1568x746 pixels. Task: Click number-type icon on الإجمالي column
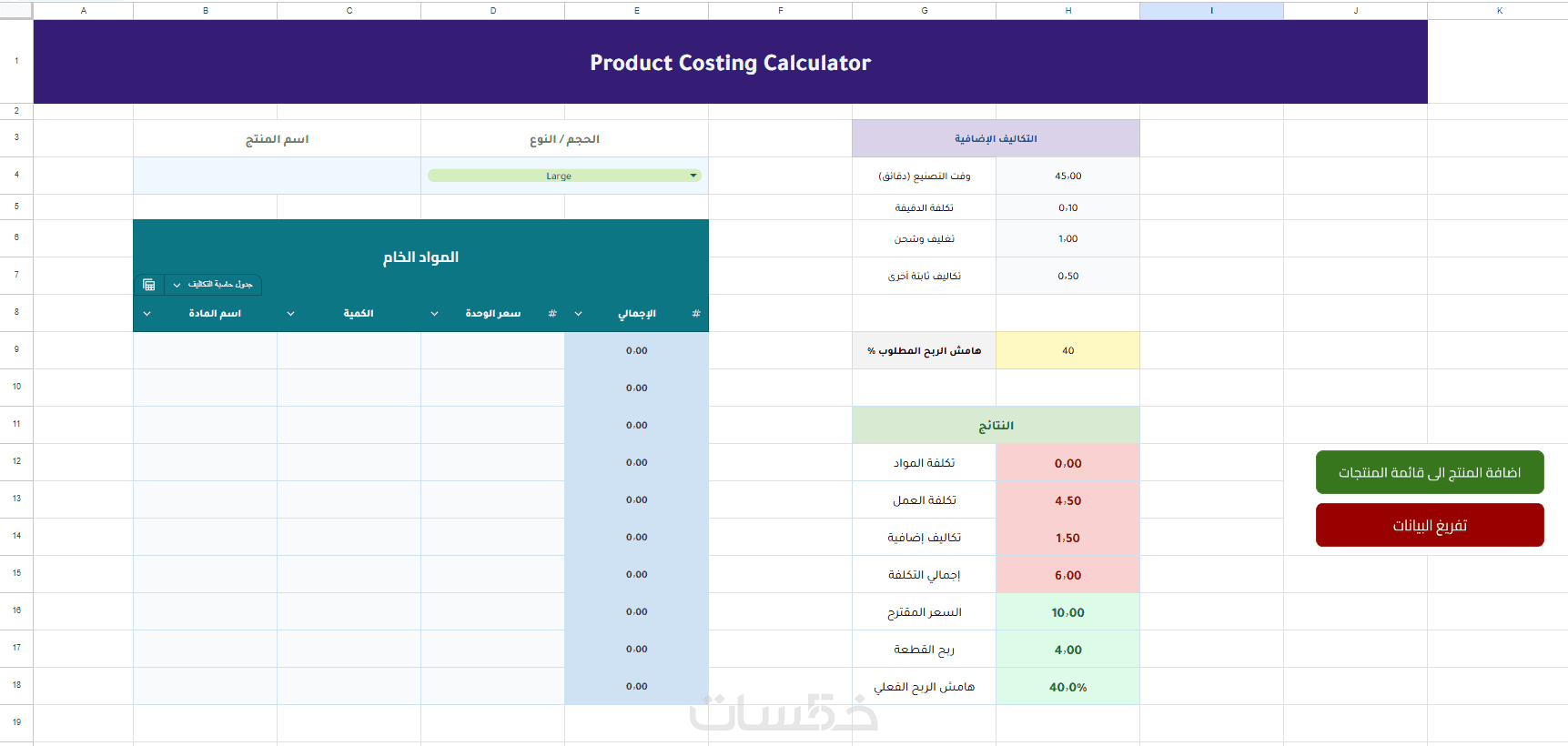tap(696, 314)
